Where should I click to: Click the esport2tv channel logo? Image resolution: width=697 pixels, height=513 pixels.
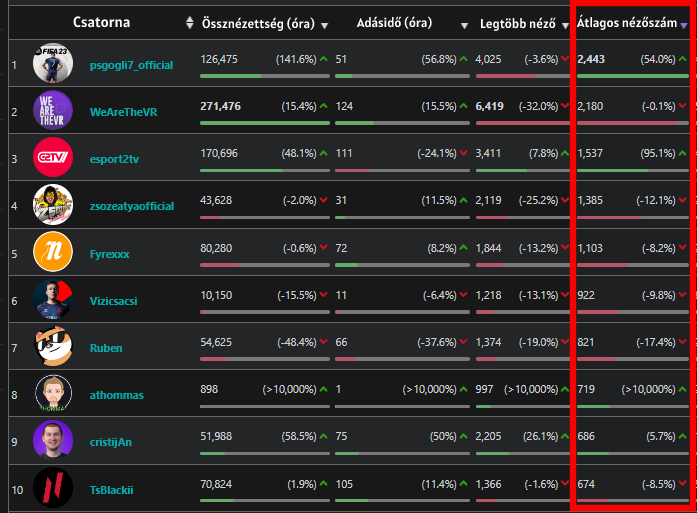53,158
